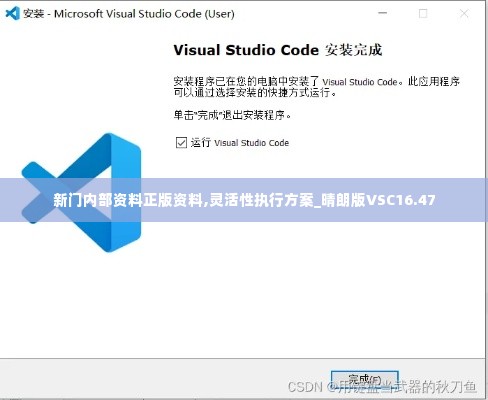Minimize the installer window
Viewport: 488px width, 400px height.
click(383, 13)
